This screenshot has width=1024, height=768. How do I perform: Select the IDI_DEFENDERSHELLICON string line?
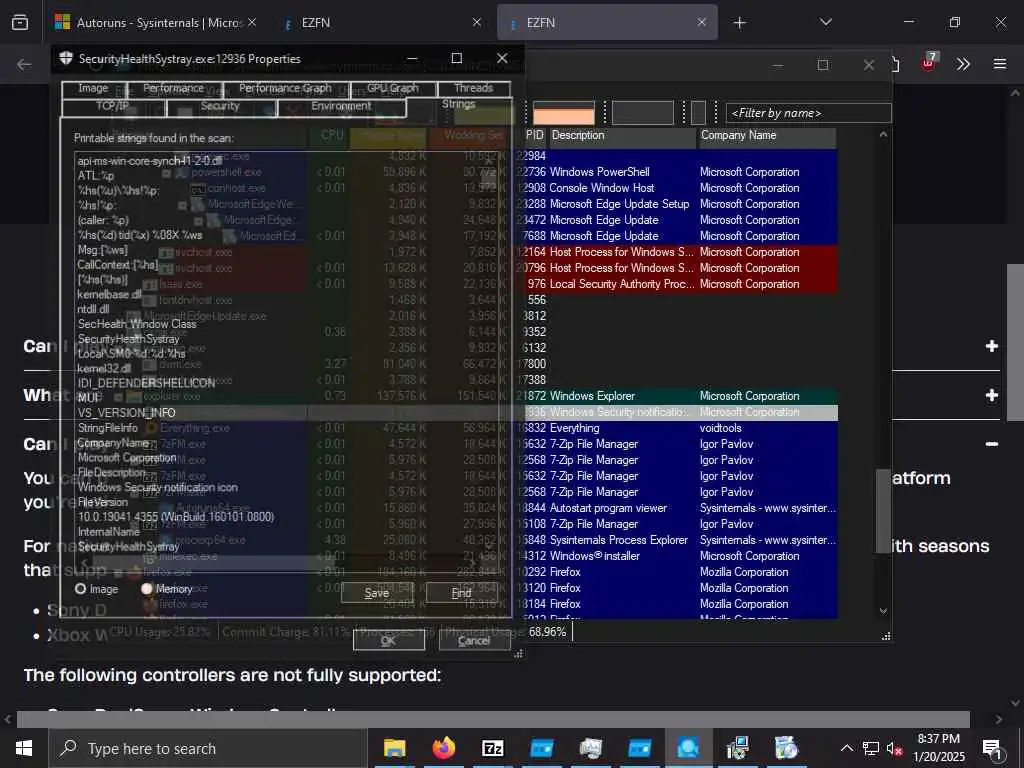(146, 383)
